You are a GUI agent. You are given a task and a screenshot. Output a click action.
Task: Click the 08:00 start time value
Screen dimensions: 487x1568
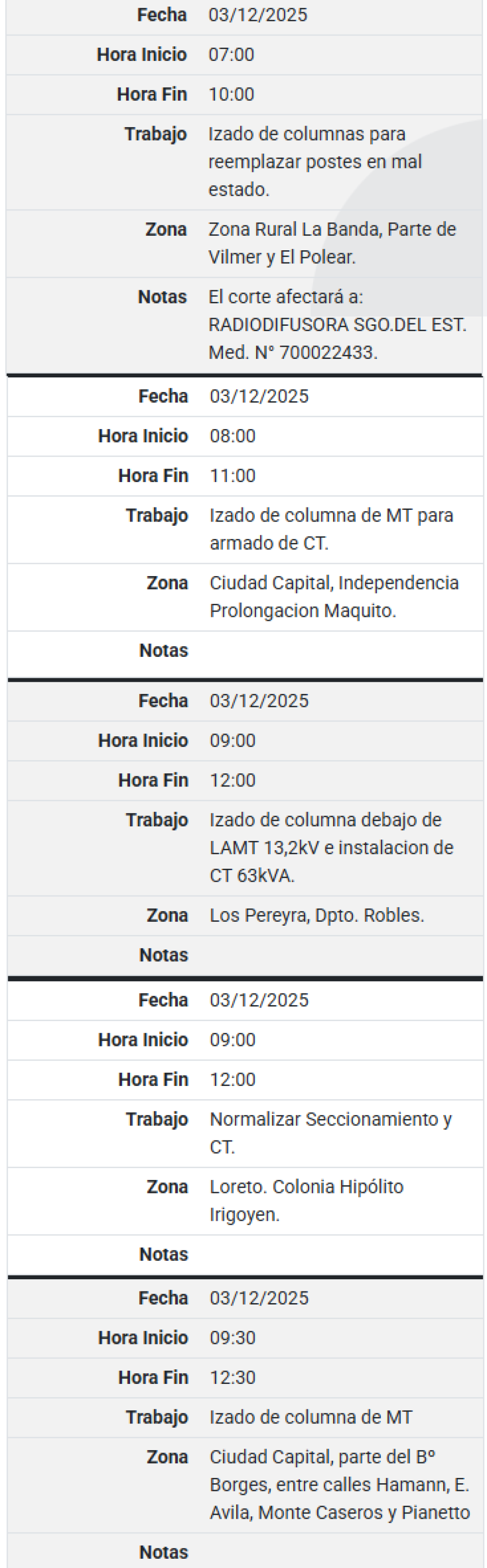233,436
